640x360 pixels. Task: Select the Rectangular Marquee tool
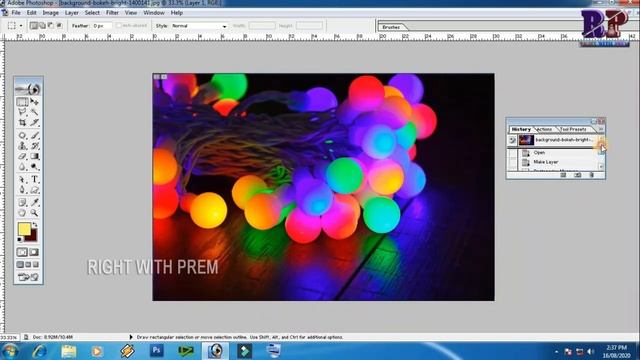pos(22,102)
